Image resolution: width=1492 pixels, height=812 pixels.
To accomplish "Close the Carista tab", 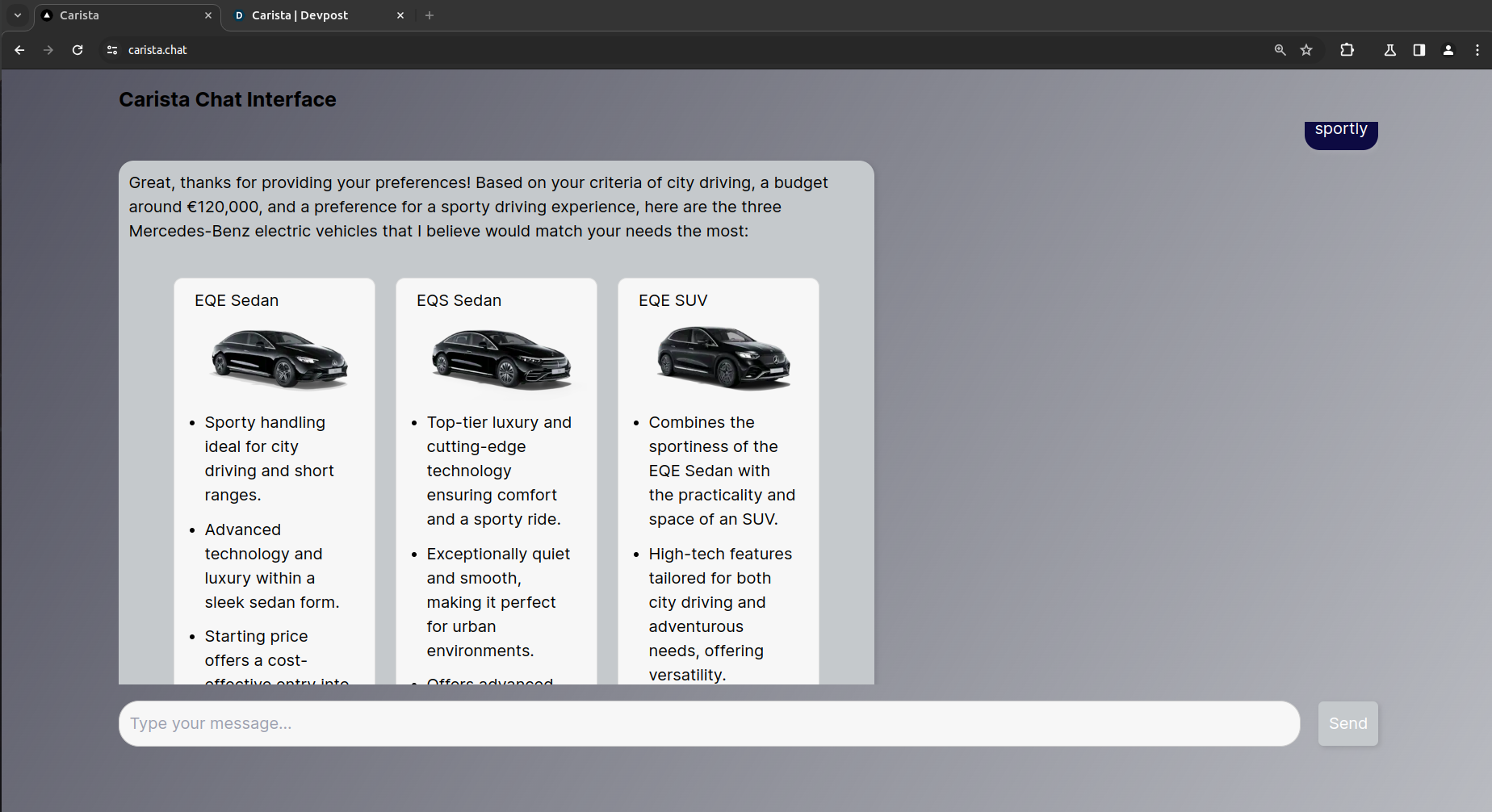I will pos(208,15).
